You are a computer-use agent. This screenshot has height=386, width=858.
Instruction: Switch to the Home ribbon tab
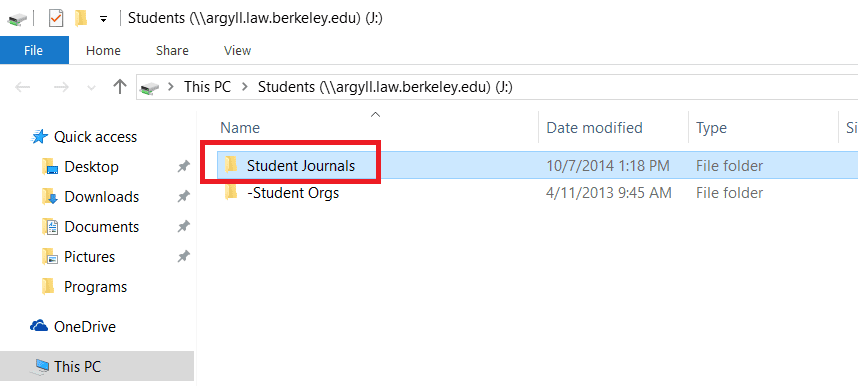coord(103,50)
